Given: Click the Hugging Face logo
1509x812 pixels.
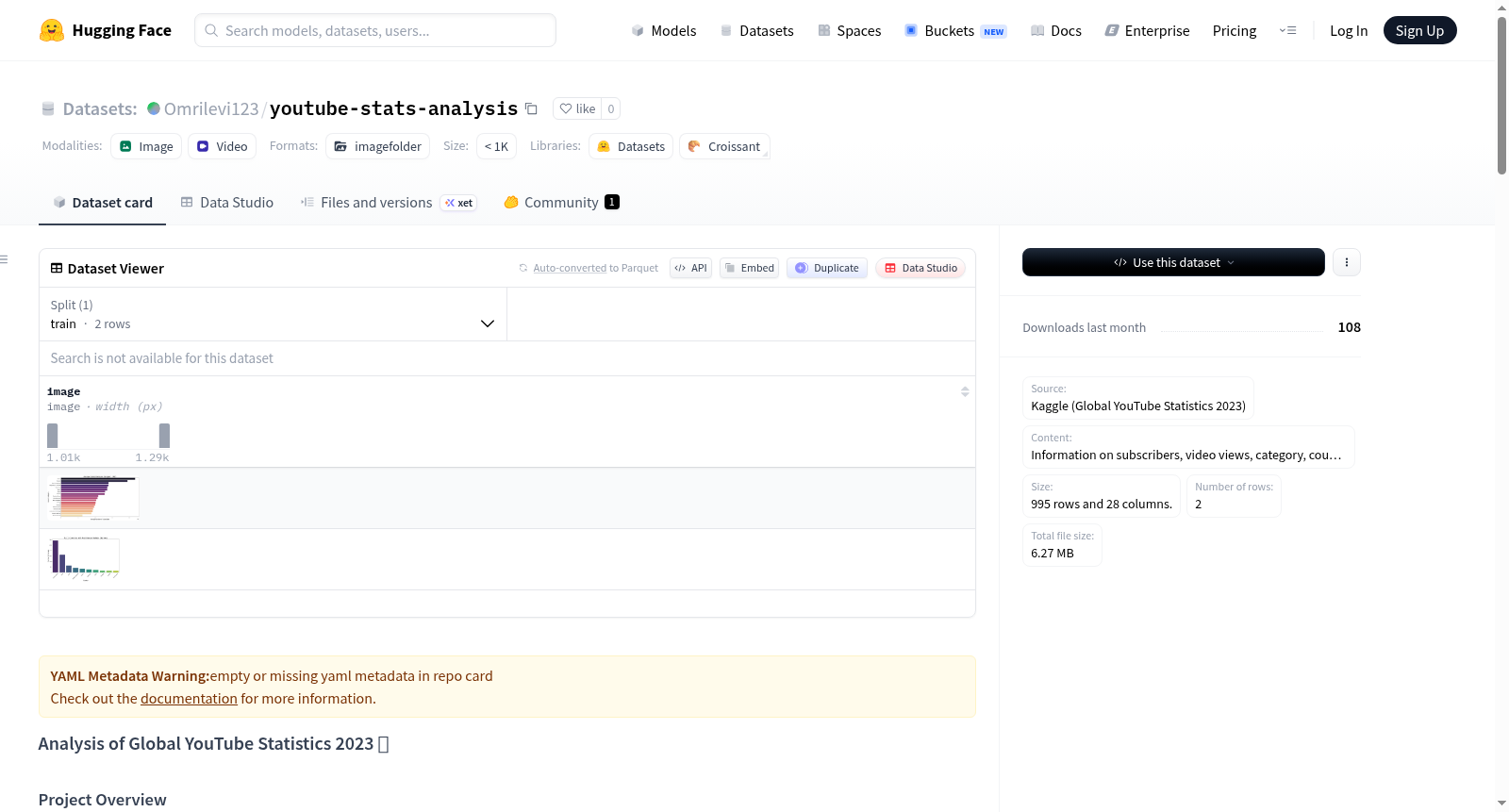Looking at the screenshot, I should pos(105,30).
